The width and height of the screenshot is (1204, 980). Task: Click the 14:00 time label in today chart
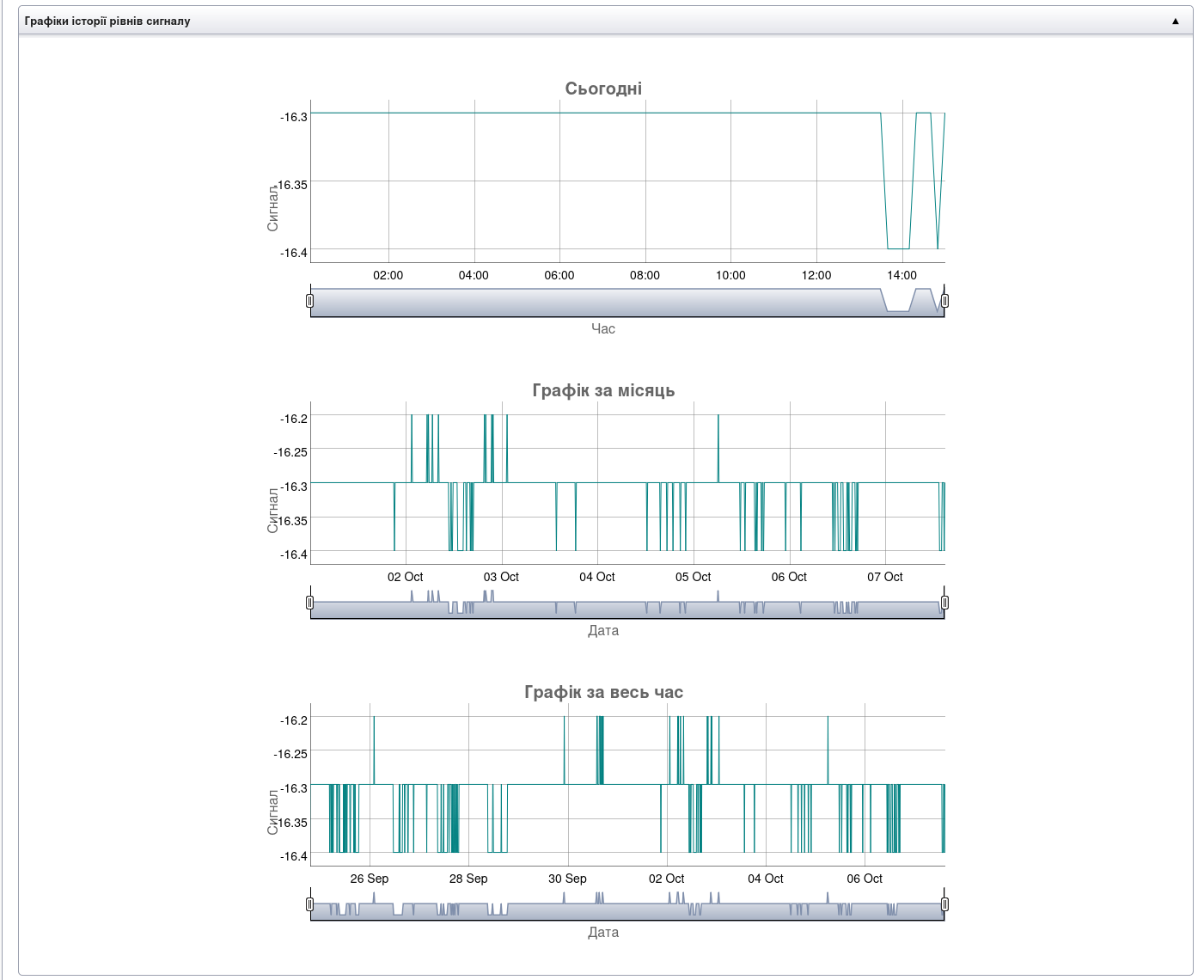click(x=901, y=275)
